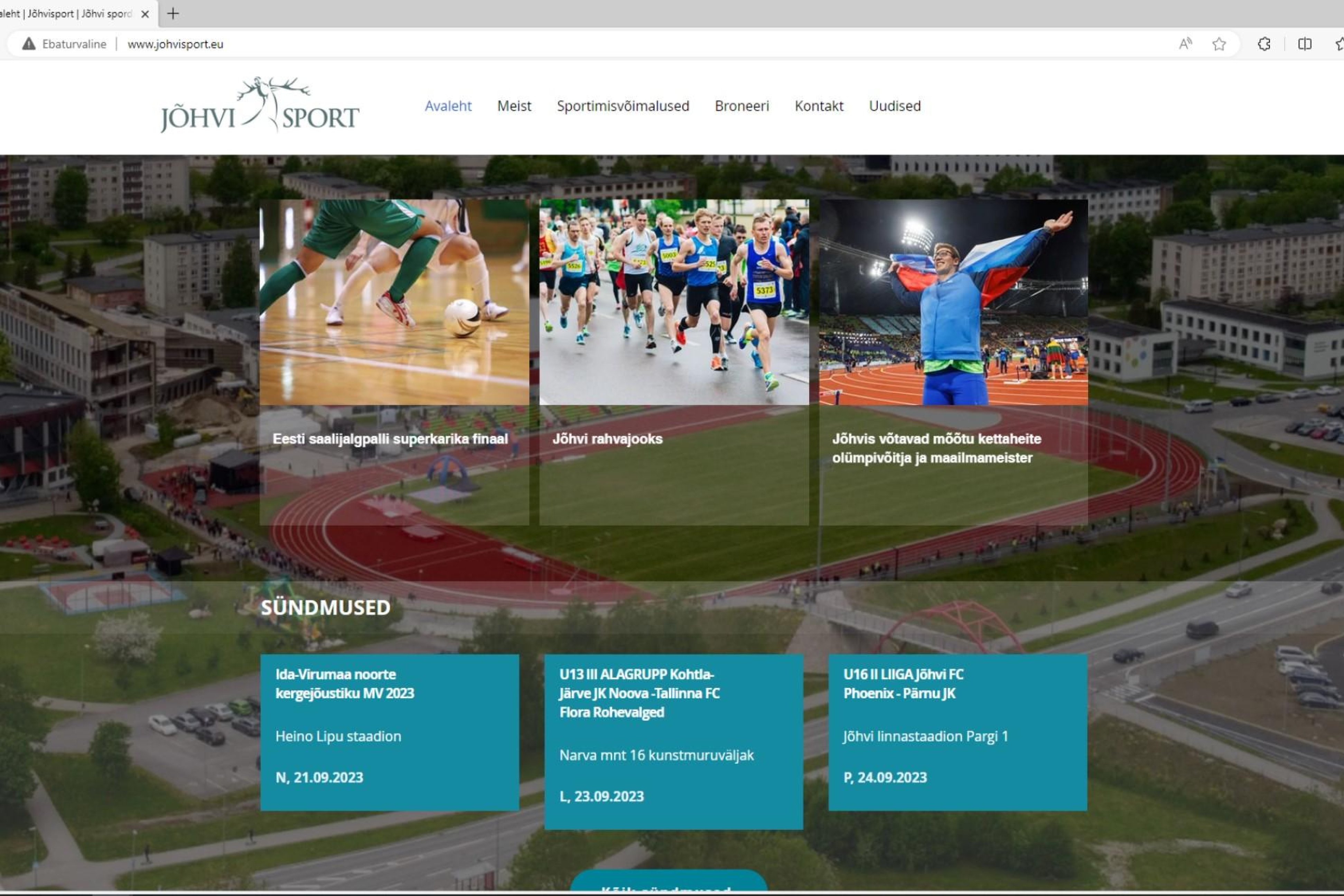
Task: Open U16 II LIIGA Jõhvi FC Phoenix event
Action: 903,683
